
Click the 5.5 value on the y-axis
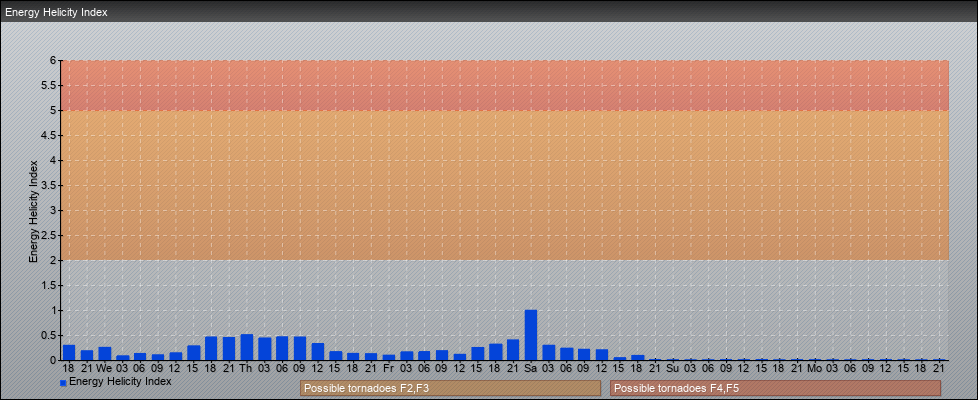pyautogui.click(x=50, y=85)
